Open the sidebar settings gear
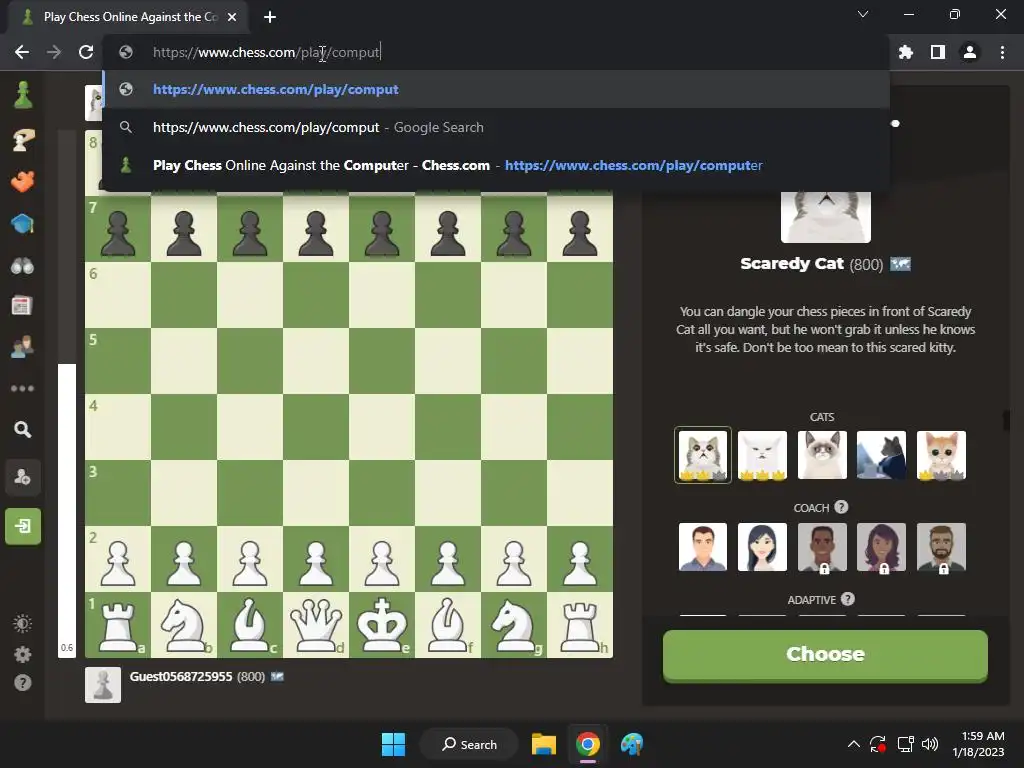 tap(23, 654)
